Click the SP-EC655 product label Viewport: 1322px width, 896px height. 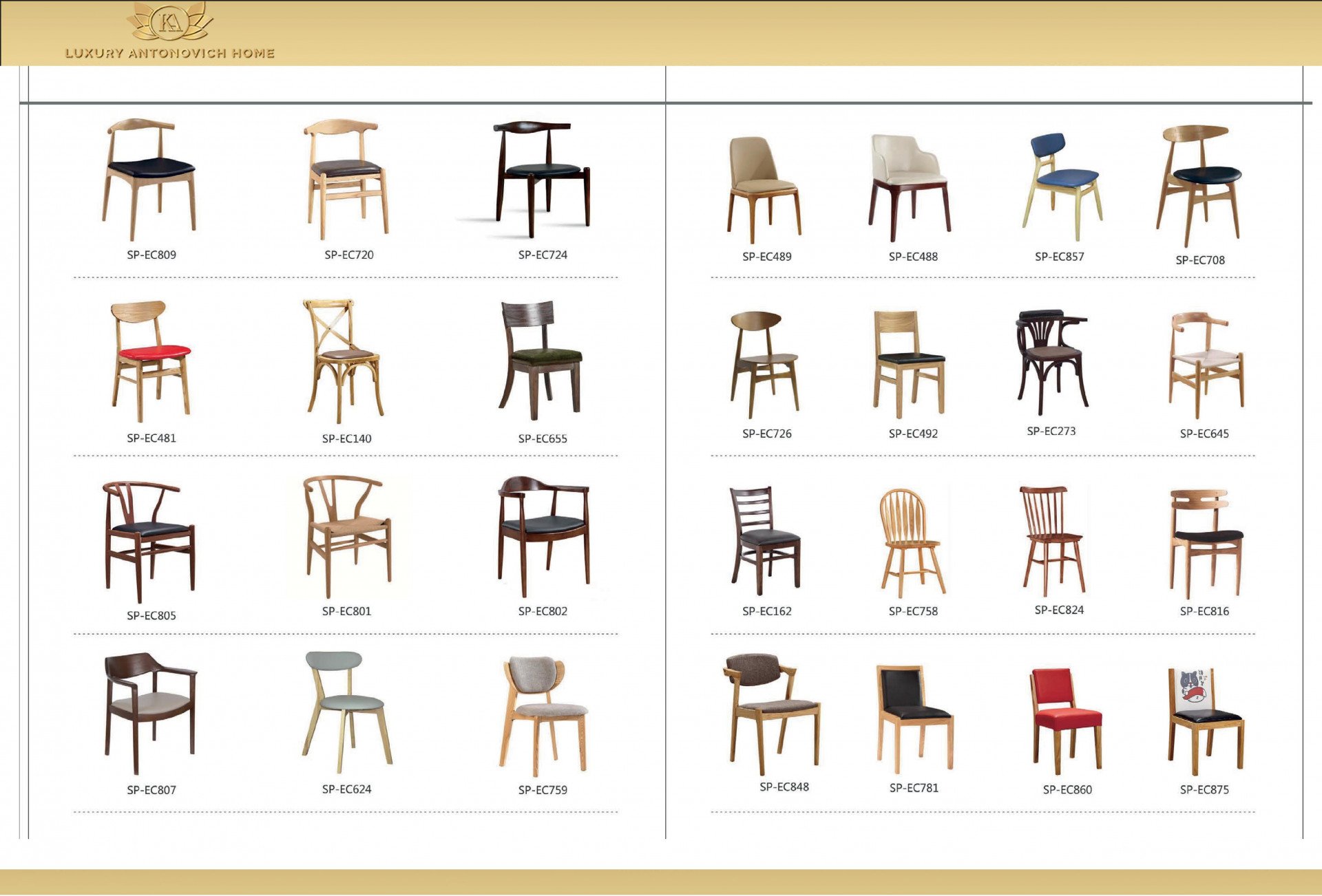point(543,439)
